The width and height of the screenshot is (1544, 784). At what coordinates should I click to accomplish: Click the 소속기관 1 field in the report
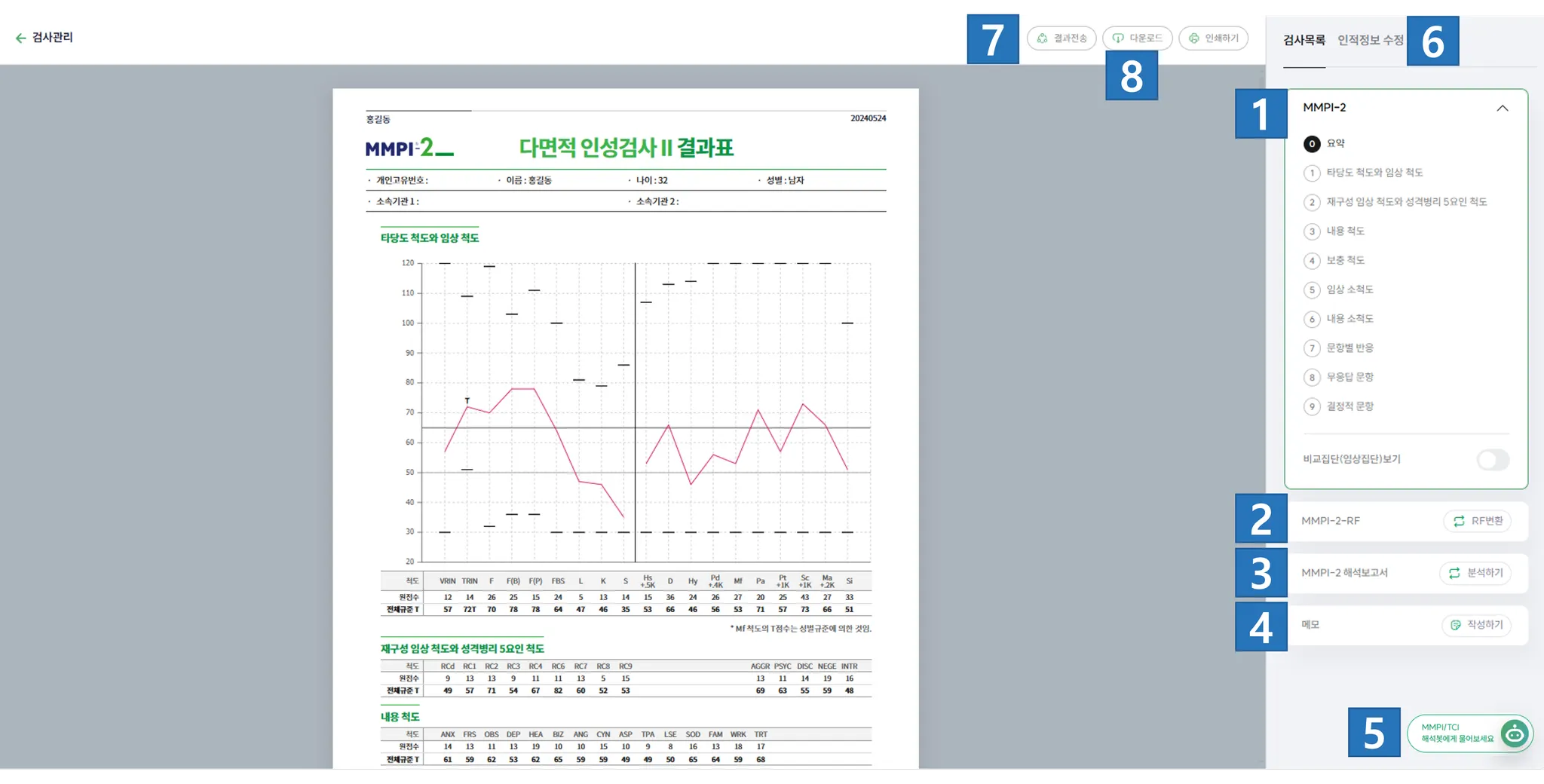[397, 201]
